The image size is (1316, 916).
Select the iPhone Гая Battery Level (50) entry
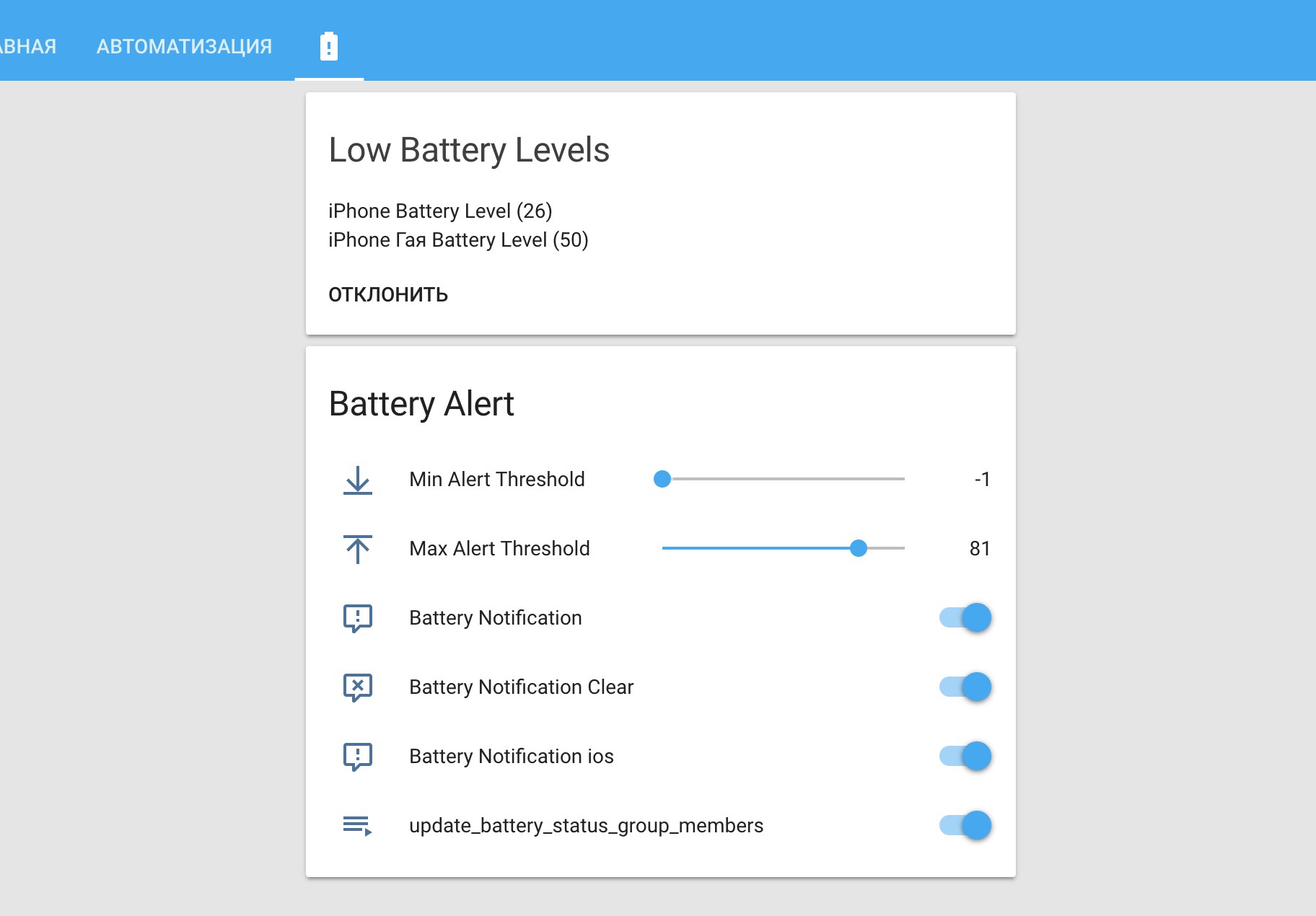(458, 240)
